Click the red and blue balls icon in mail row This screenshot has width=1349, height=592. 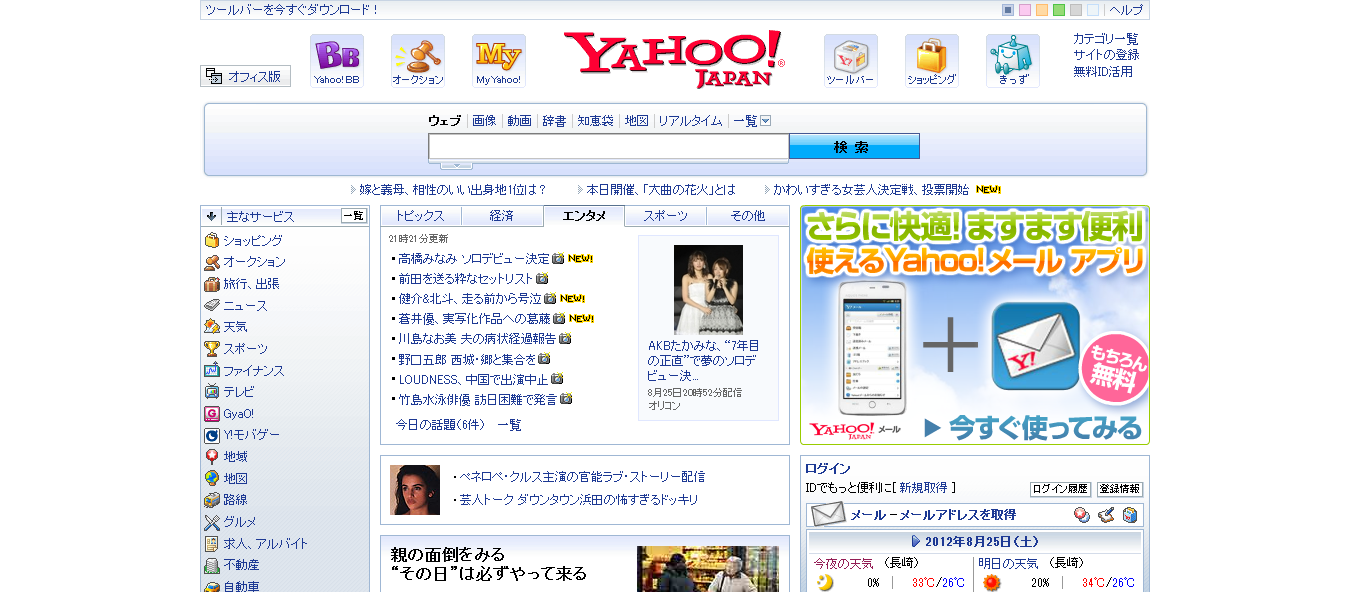(1081, 515)
